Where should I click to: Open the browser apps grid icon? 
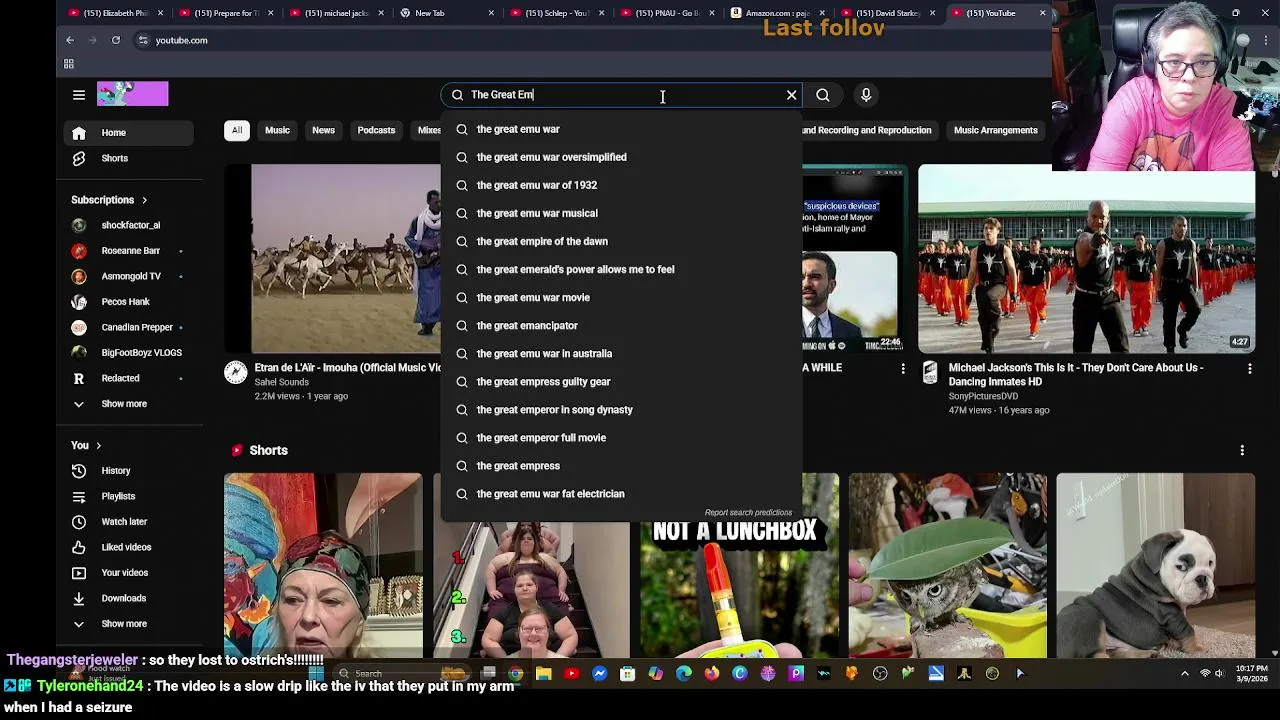click(x=69, y=64)
